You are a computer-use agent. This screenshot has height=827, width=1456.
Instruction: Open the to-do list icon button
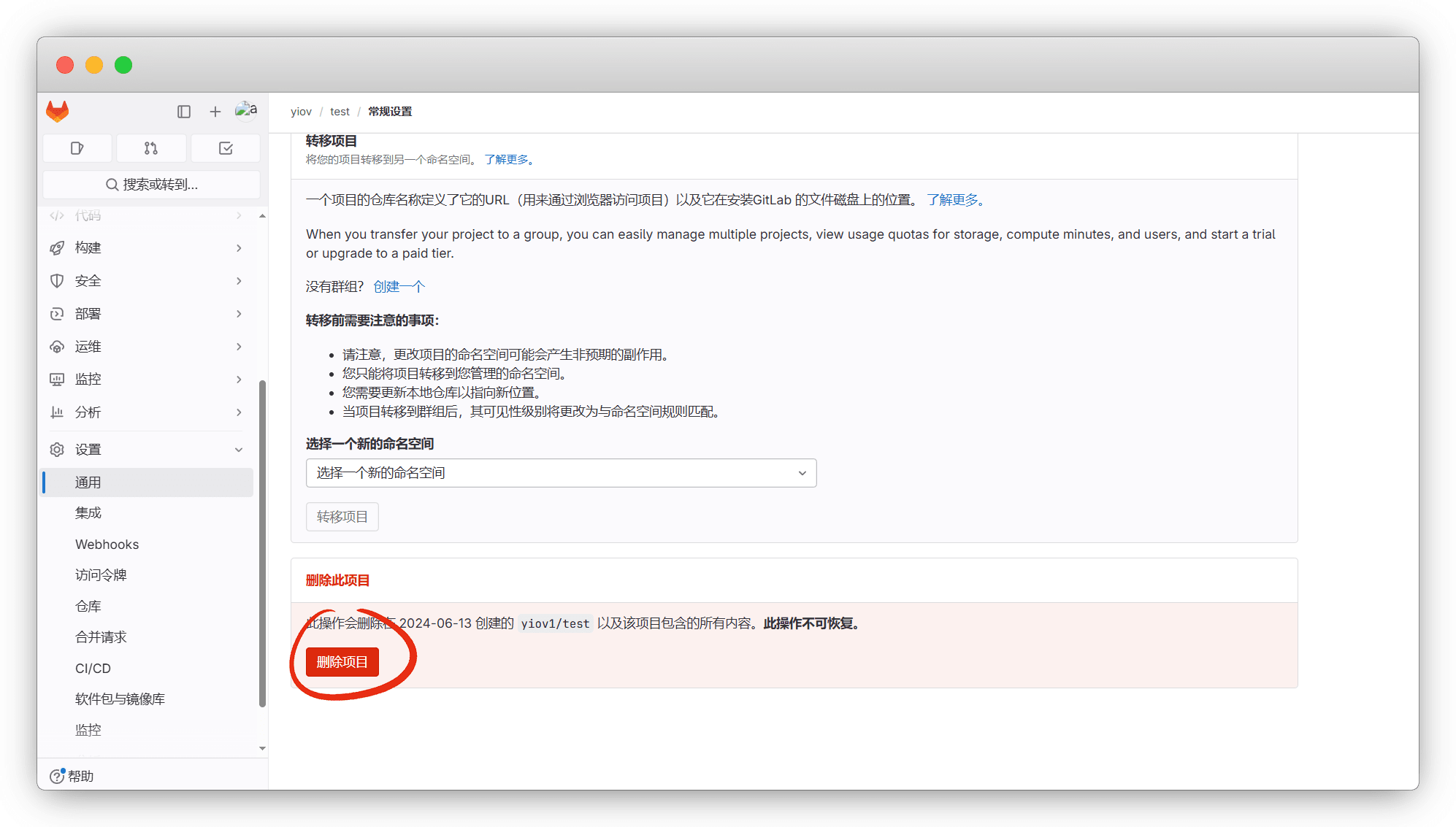(226, 148)
